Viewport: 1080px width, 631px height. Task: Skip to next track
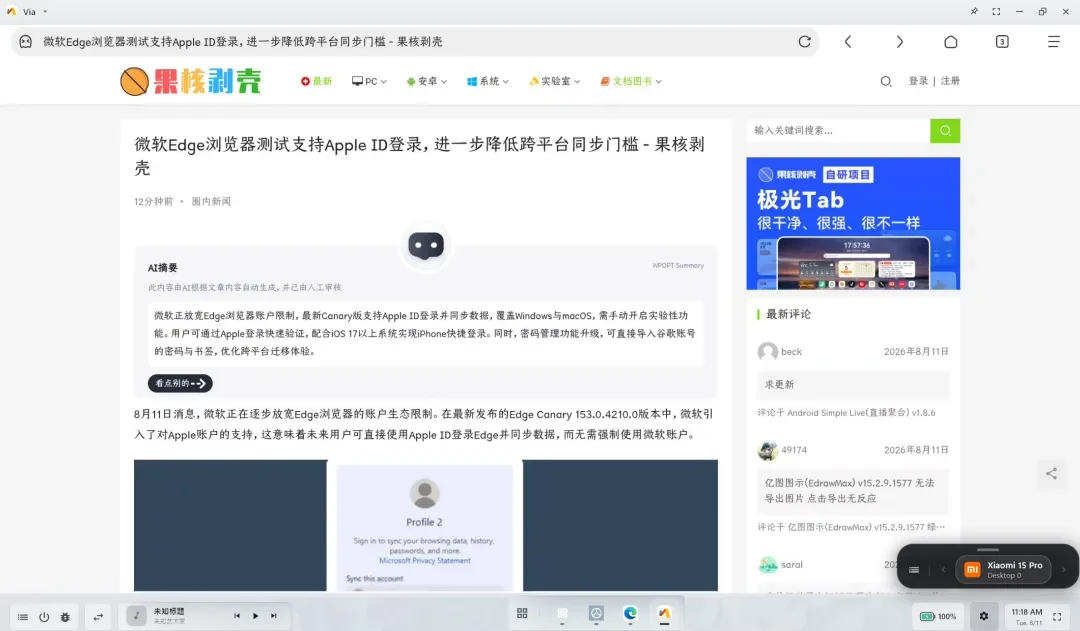click(273, 616)
